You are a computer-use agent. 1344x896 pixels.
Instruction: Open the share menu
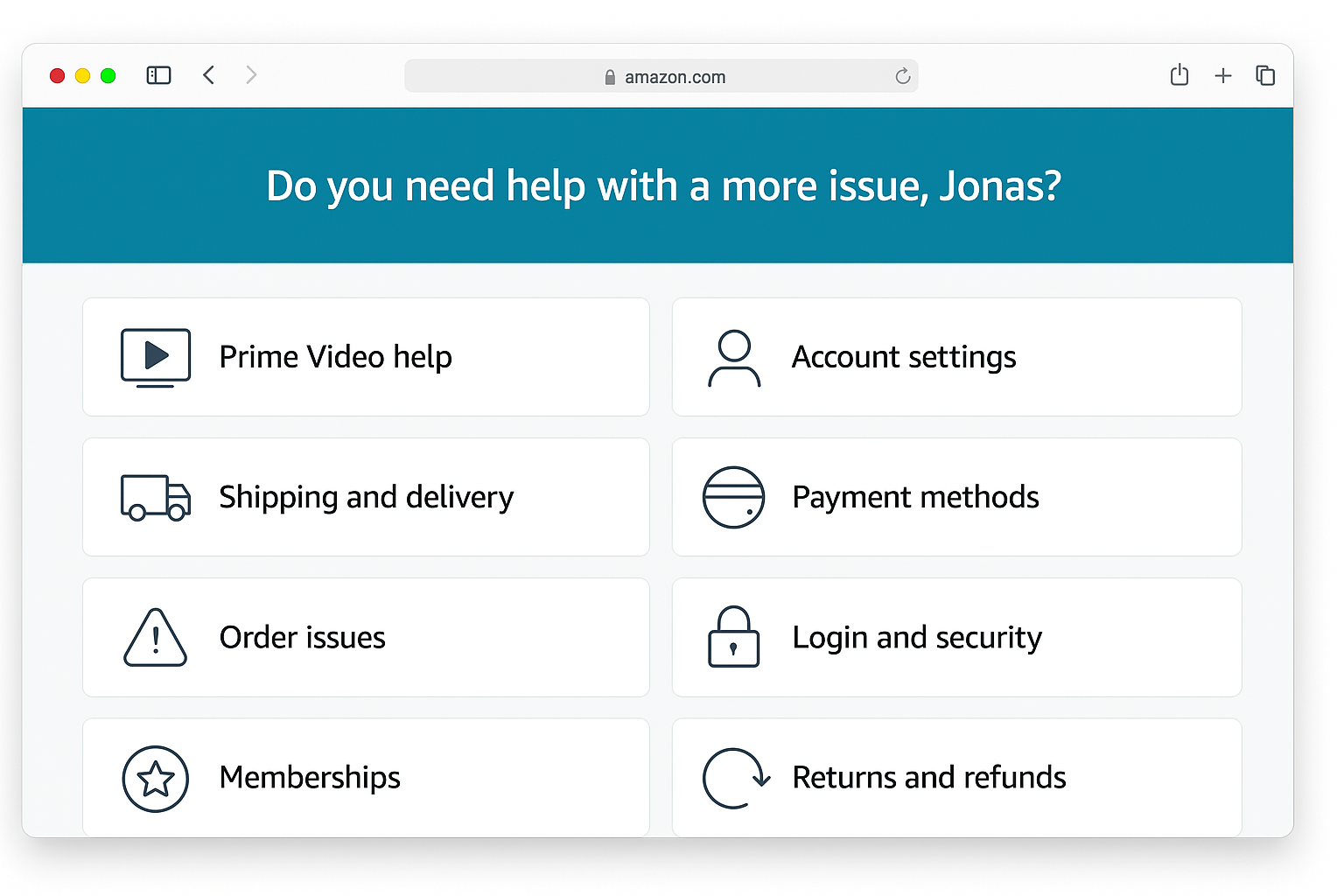(x=1179, y=75)
